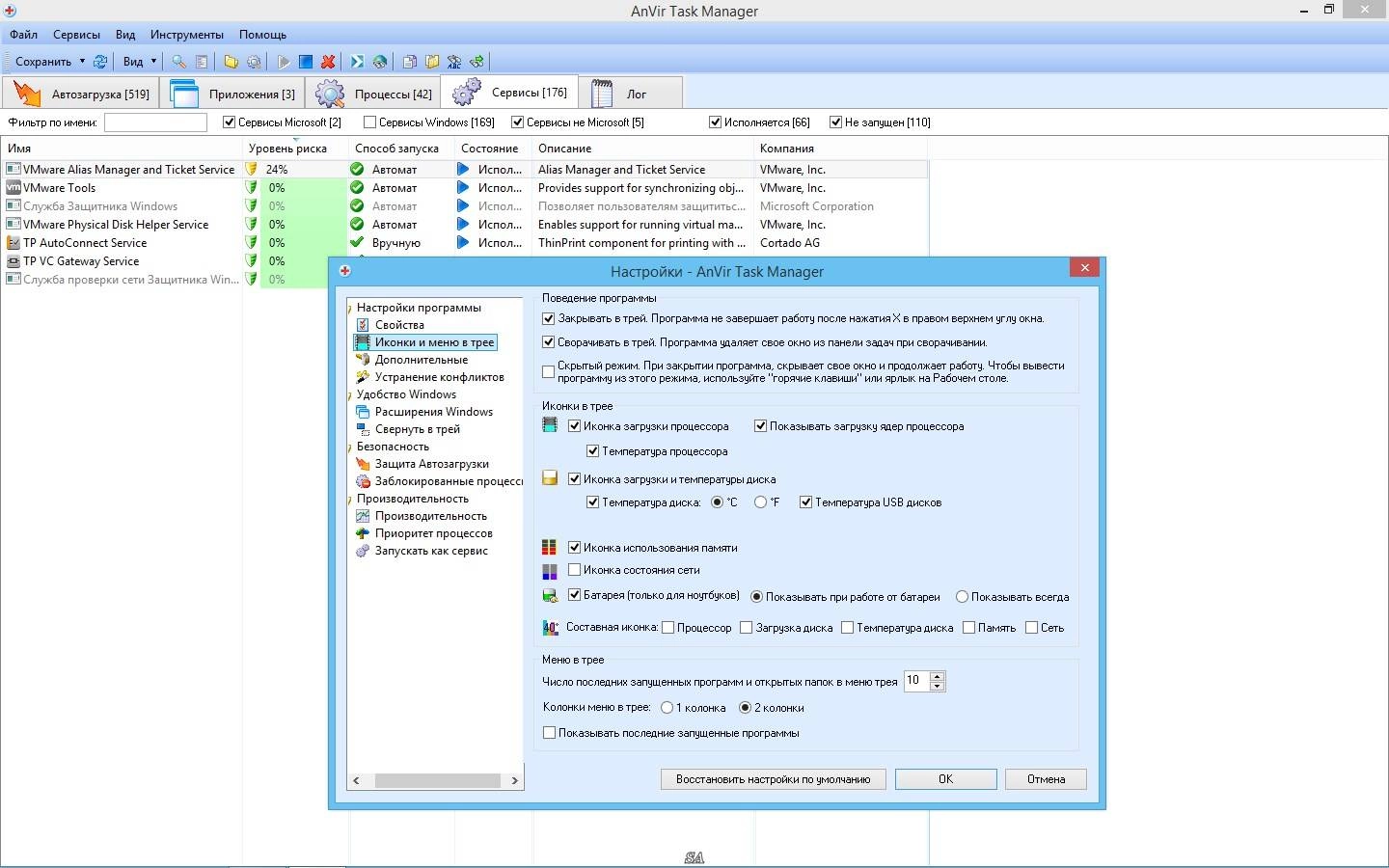Switch to Автозагрузка [519] tab
The width and height of the screenshot is (1389, 868).
pos(83,94)
